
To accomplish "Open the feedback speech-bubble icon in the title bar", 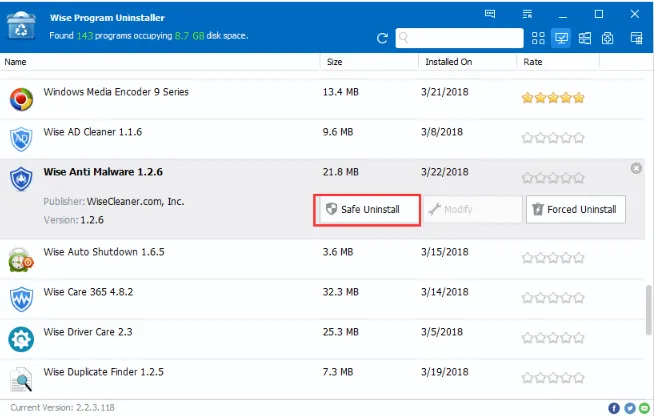I will [490, 14].
